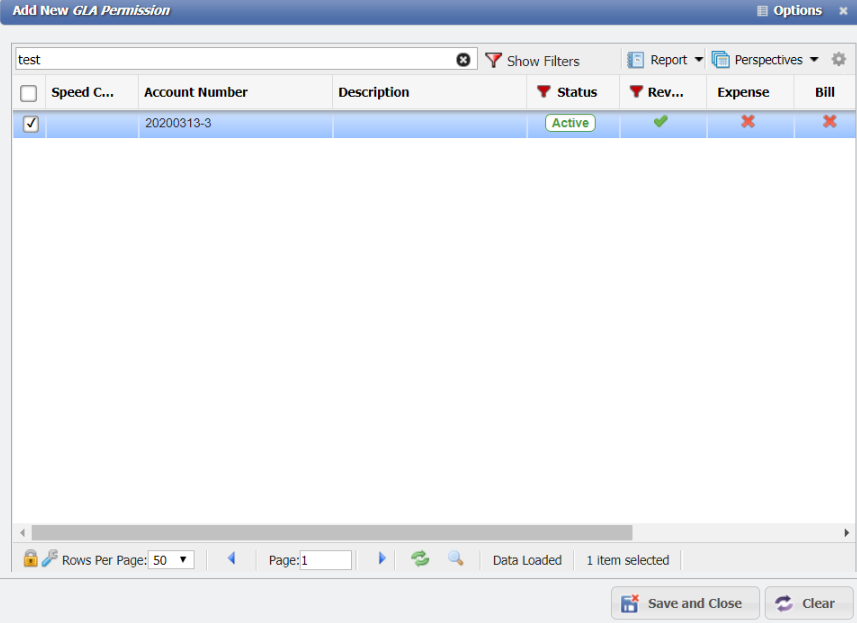Open the Rows Per Page dropdown
Viewport: 857px width, 623px height.
(x=171, y=560)
